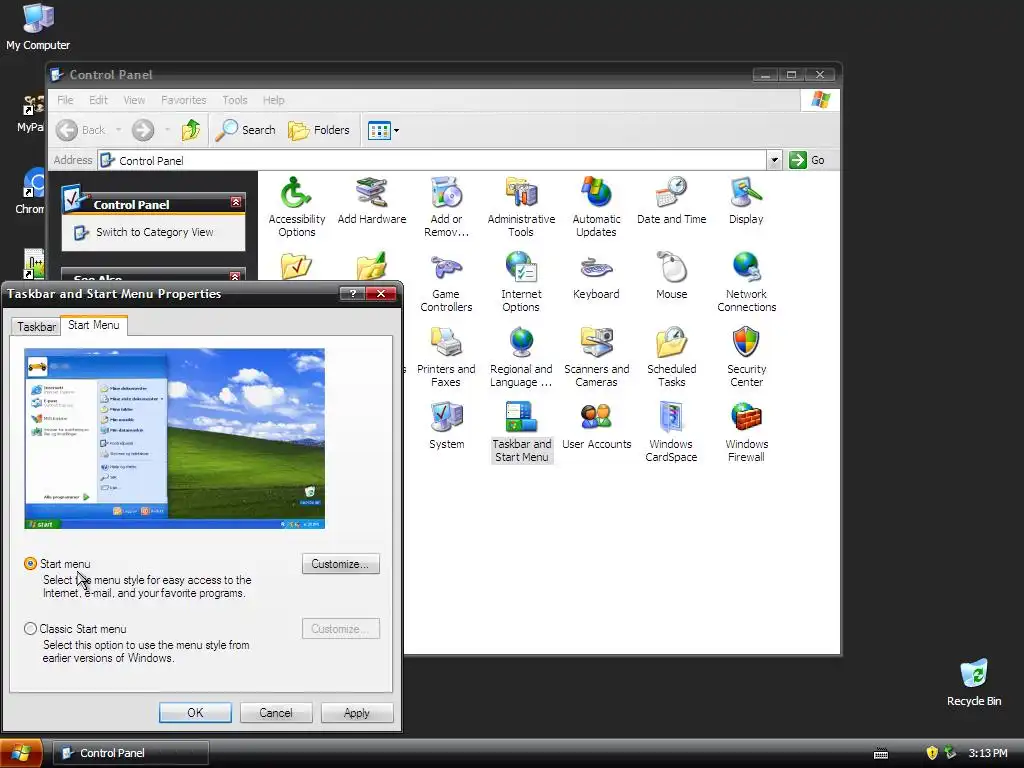
Task: Open the Forward button history dropdown arrow
Action: click(167, 130)
